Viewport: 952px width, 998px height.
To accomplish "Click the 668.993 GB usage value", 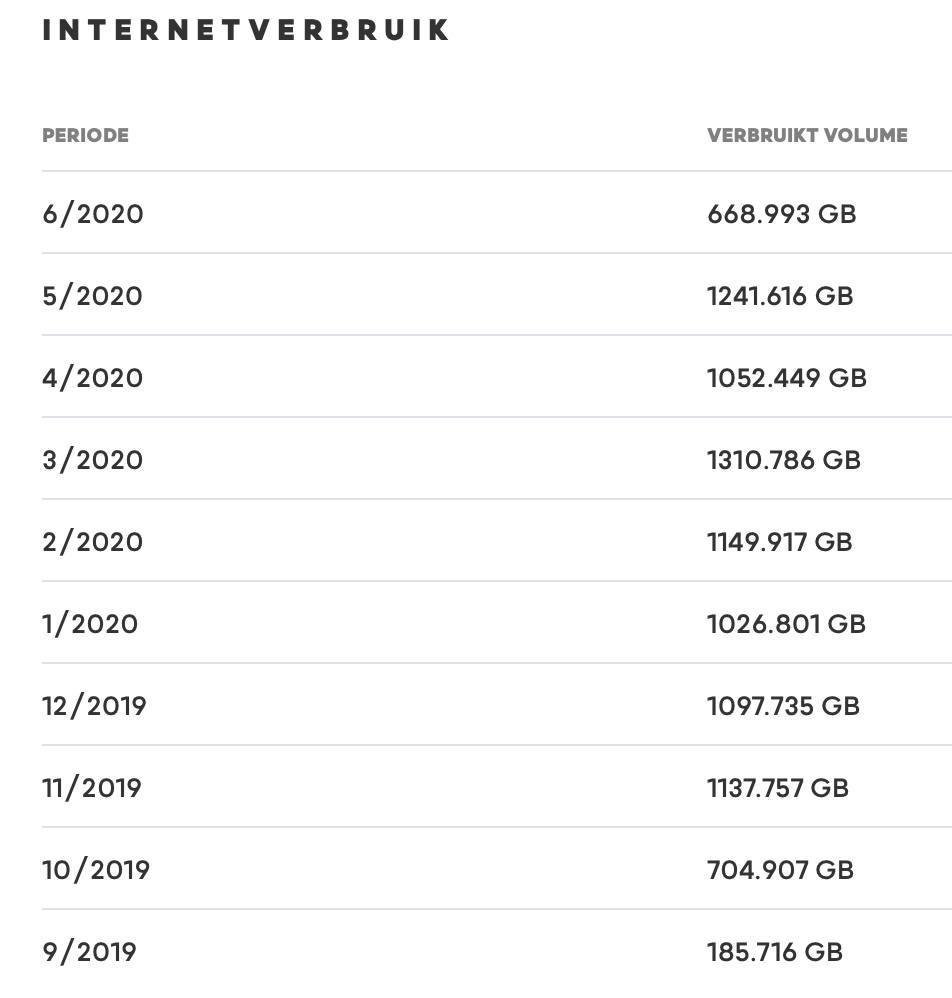I will coord(781,214).
